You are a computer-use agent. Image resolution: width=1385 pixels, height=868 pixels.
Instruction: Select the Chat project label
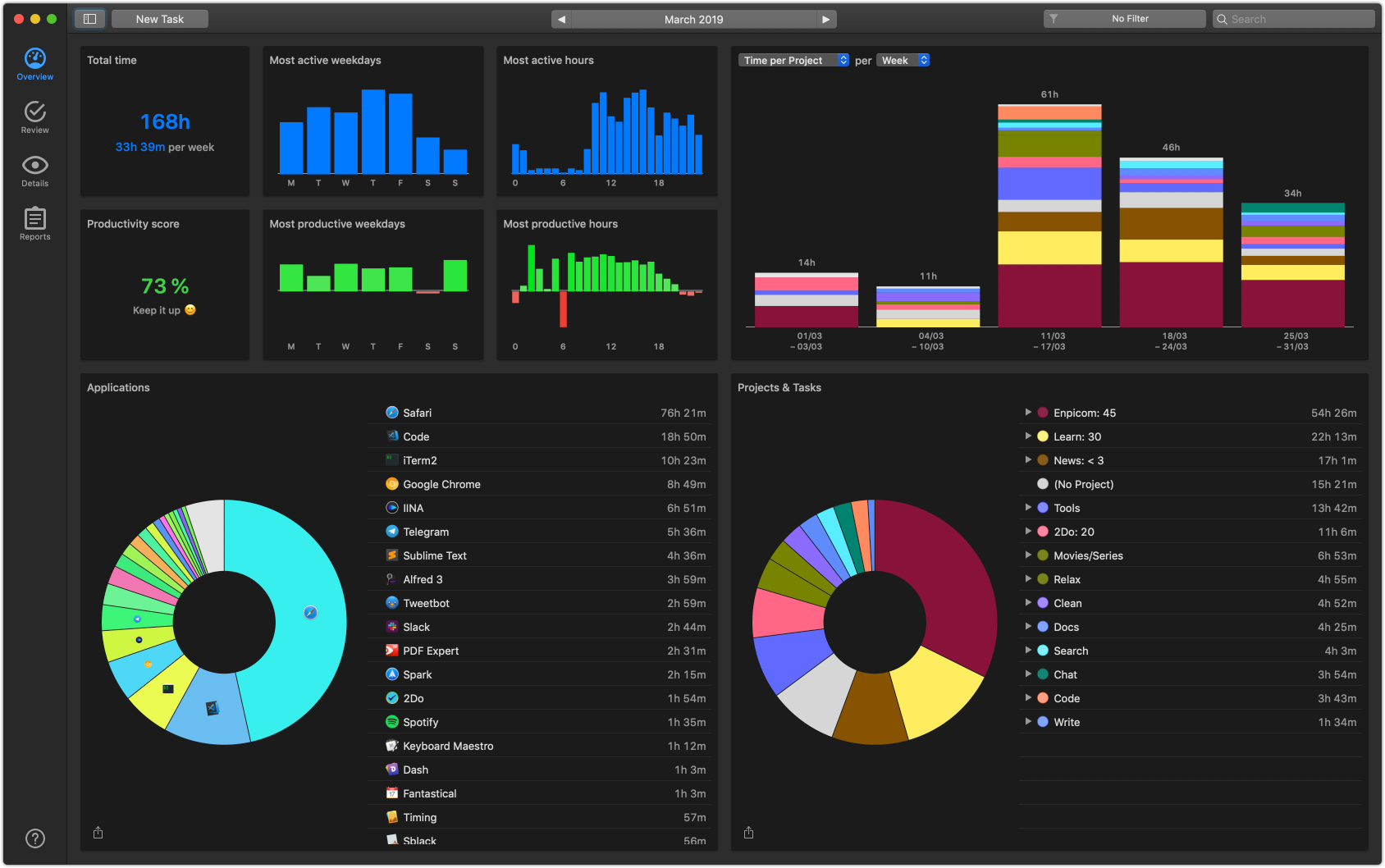[1065, 674]
